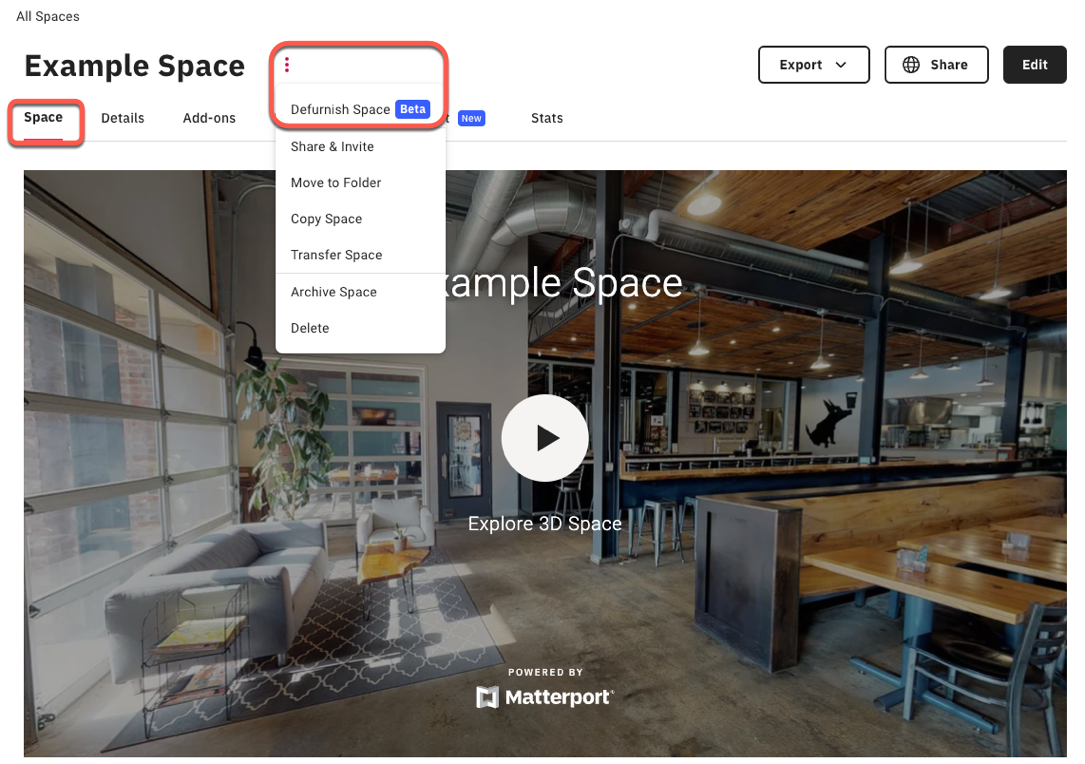
Task: Click the Example Space page title
Action: click(134, 66)
